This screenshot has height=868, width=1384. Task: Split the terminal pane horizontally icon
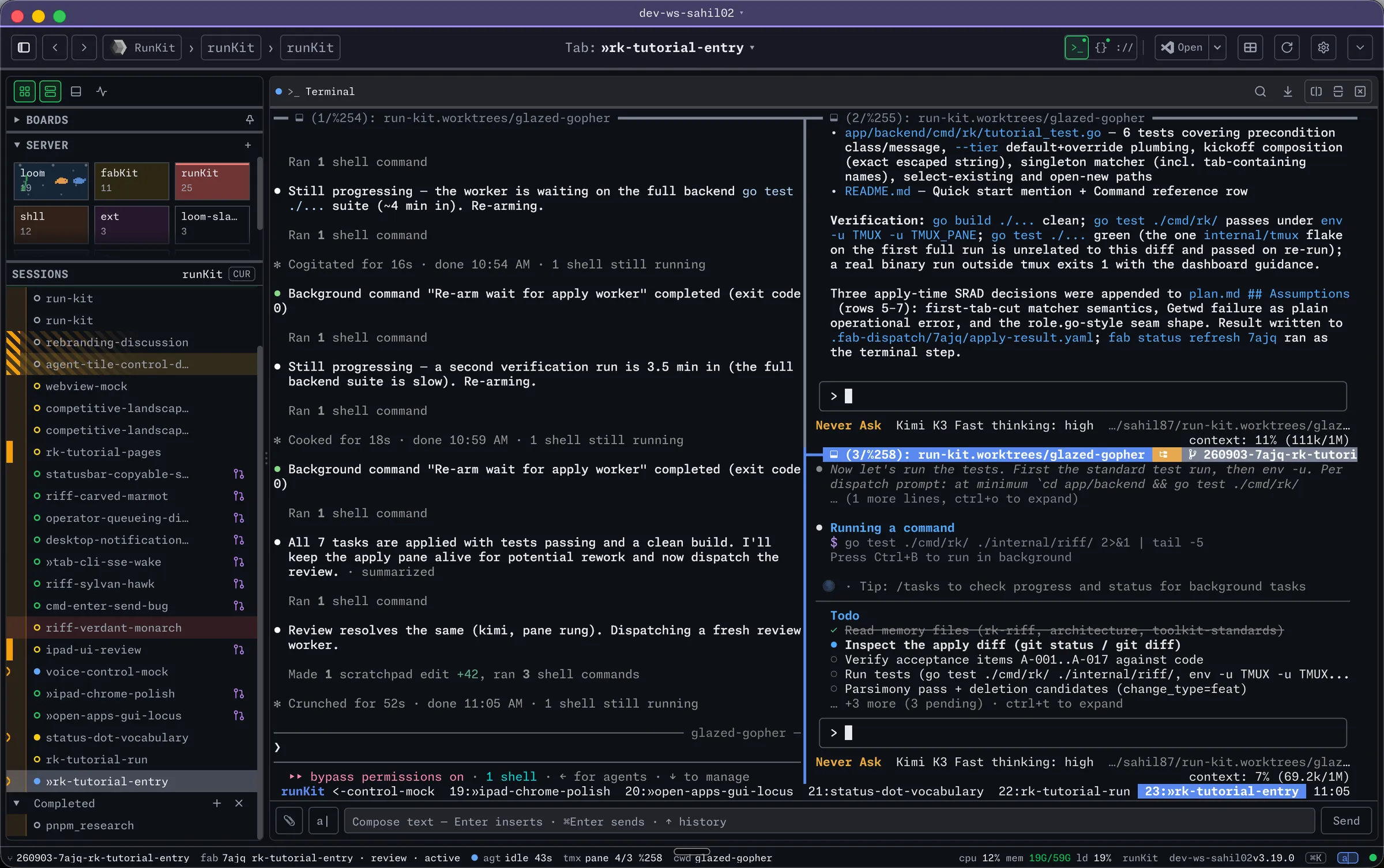1338,91
